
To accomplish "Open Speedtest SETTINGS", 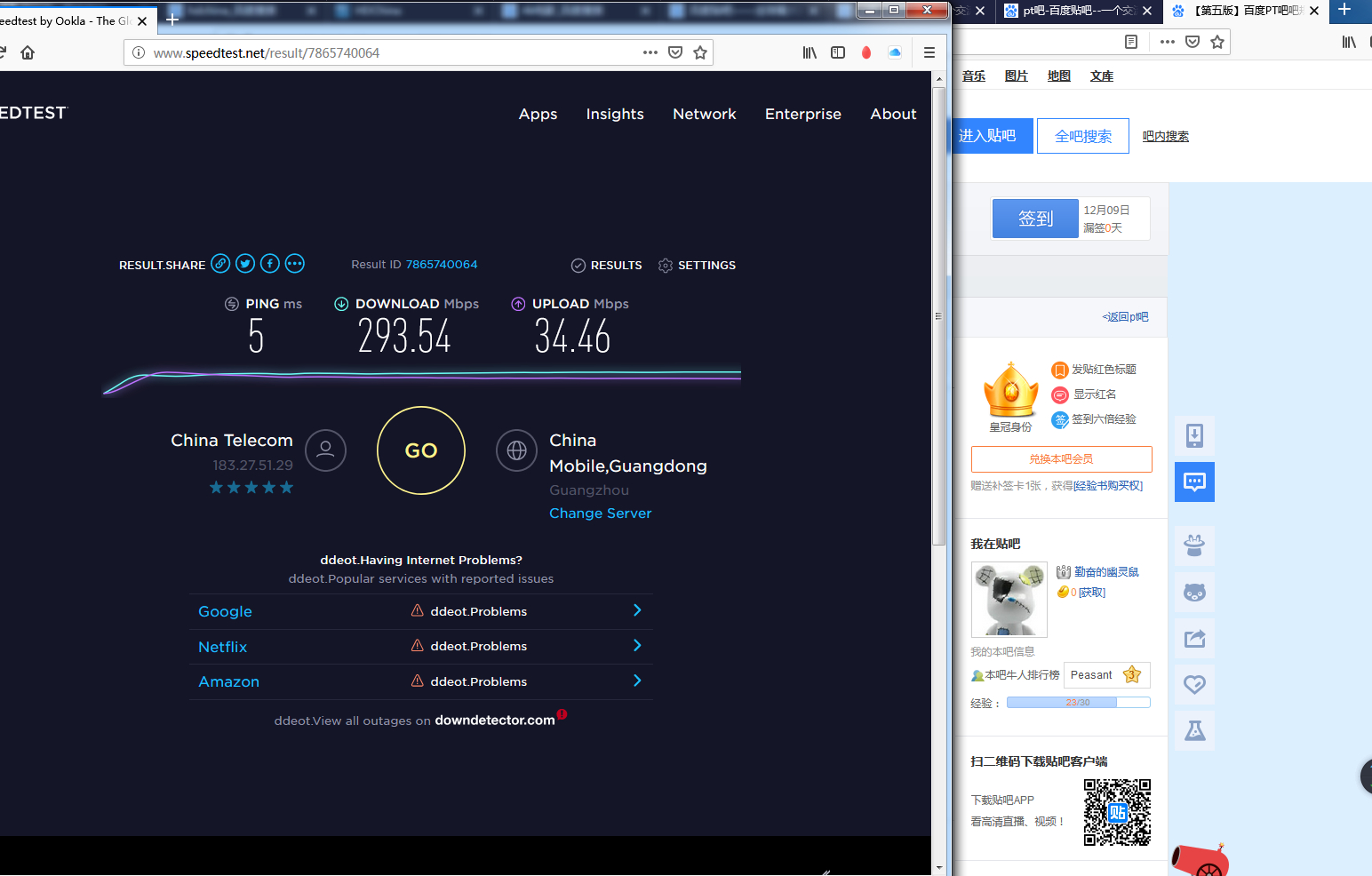I will 697,265.
